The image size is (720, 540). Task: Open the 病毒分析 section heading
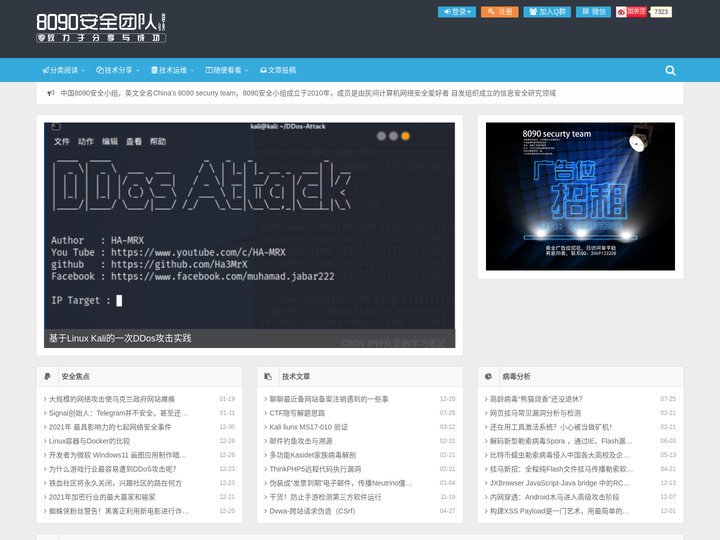click(516, 377)
